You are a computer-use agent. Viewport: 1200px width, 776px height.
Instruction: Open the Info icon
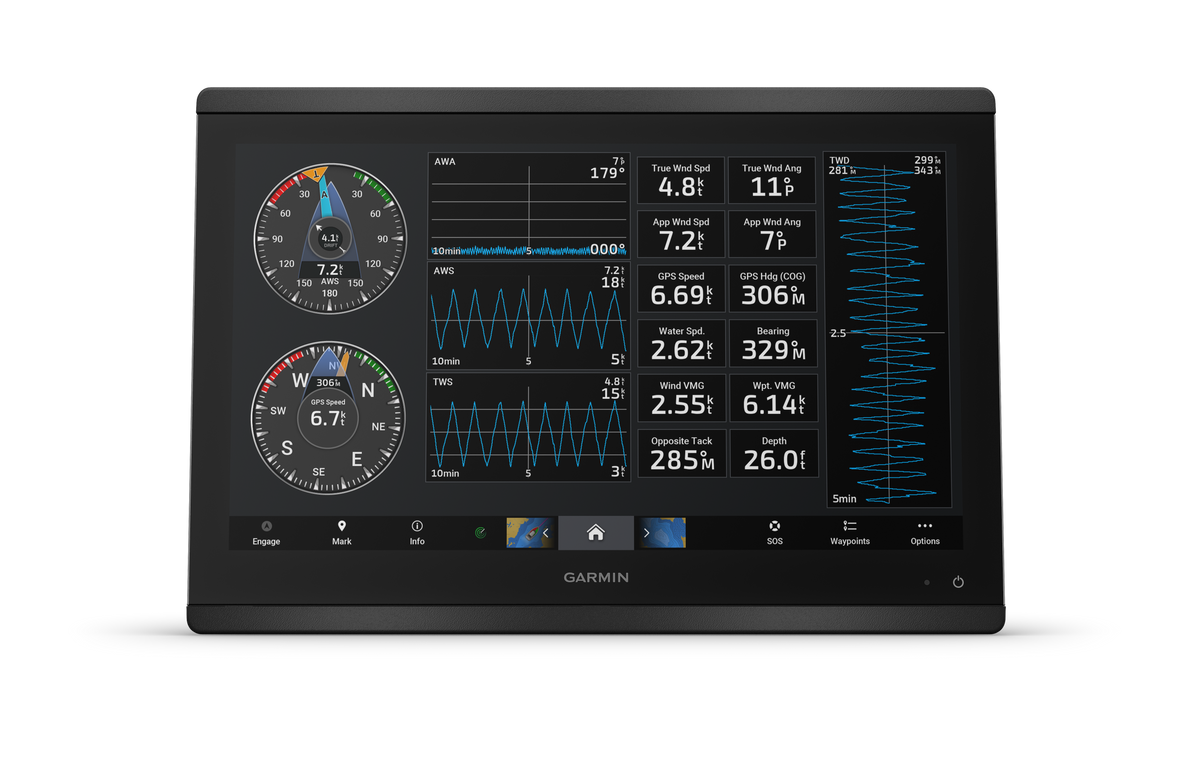tap(417, 526)
